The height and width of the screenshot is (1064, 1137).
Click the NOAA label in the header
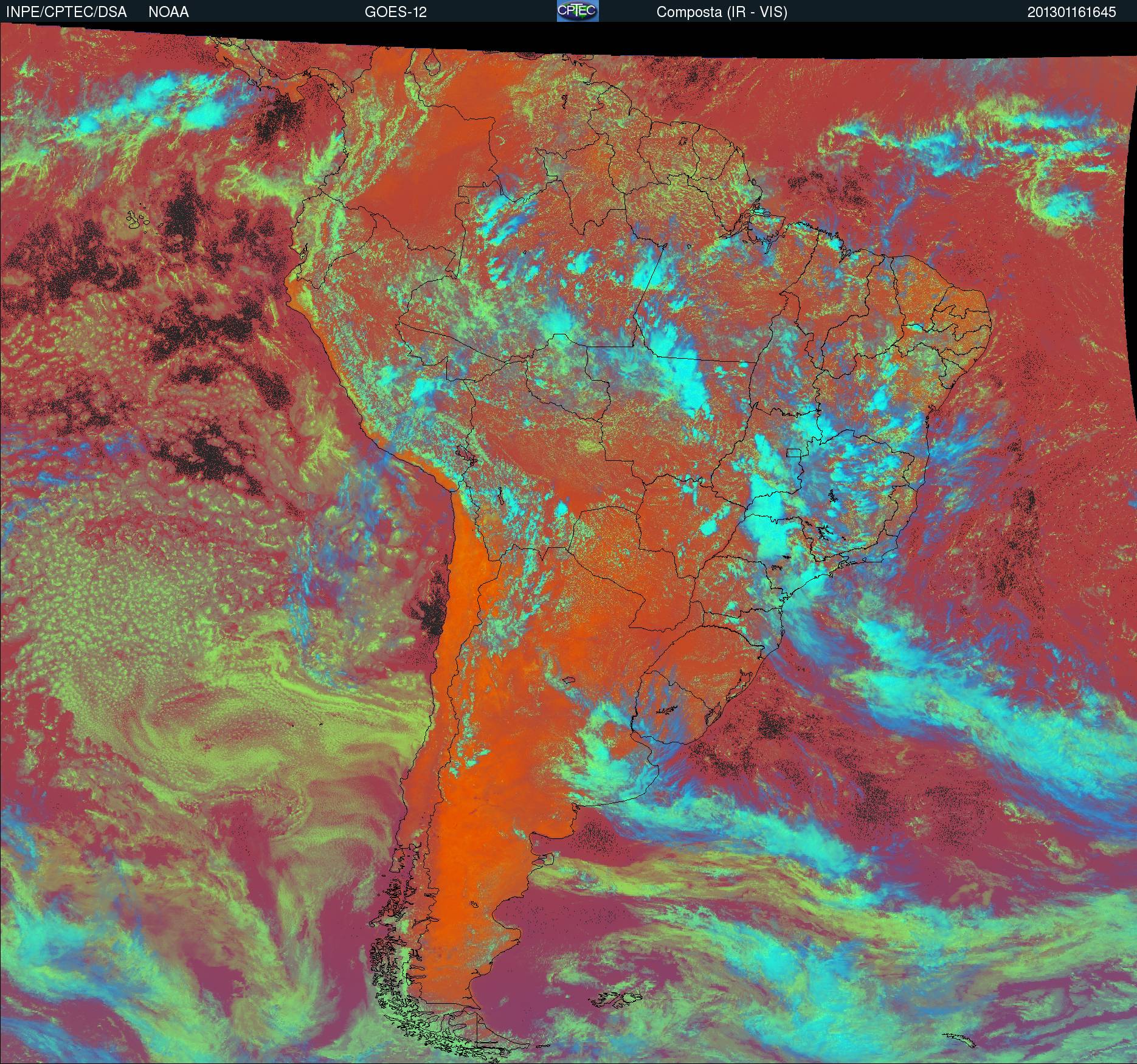click(x=168, y=12)
